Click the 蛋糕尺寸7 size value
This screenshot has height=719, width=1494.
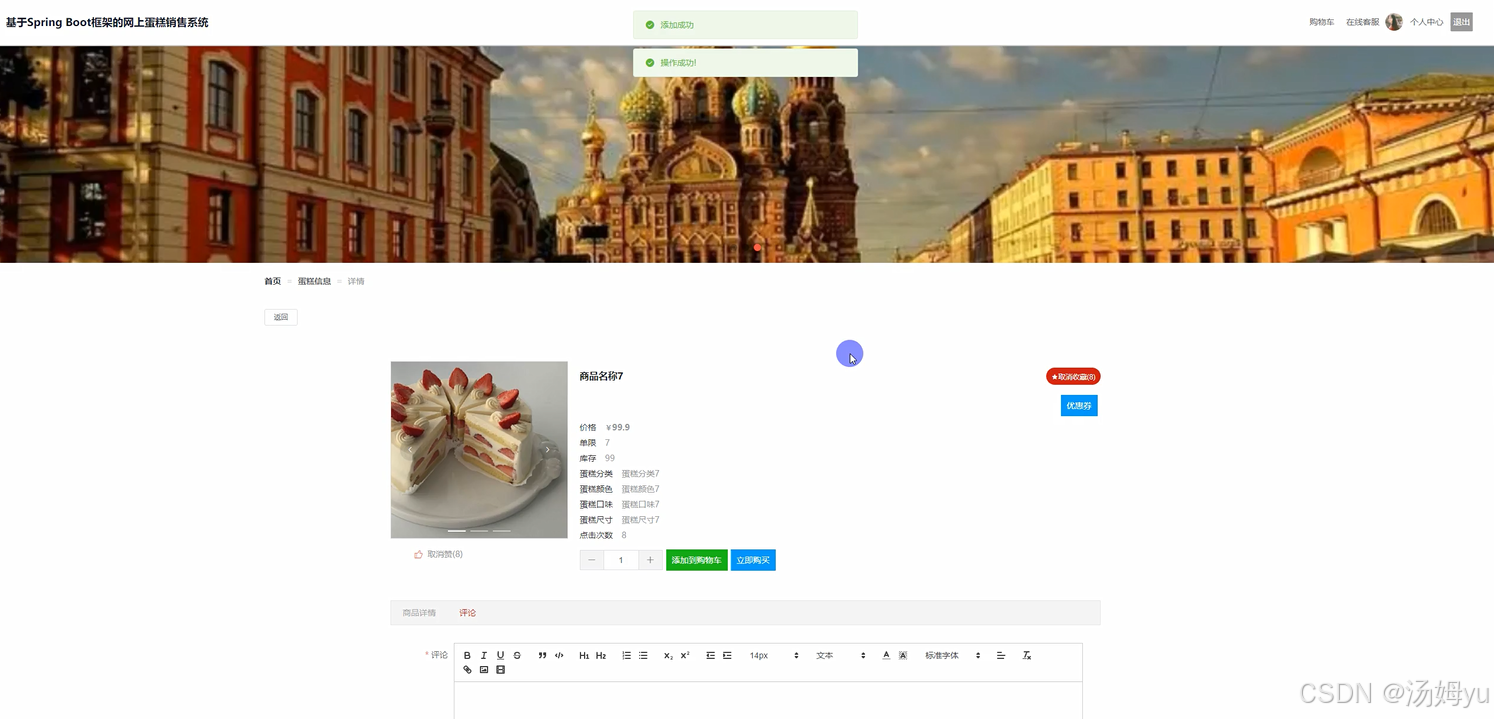[640, 520]
